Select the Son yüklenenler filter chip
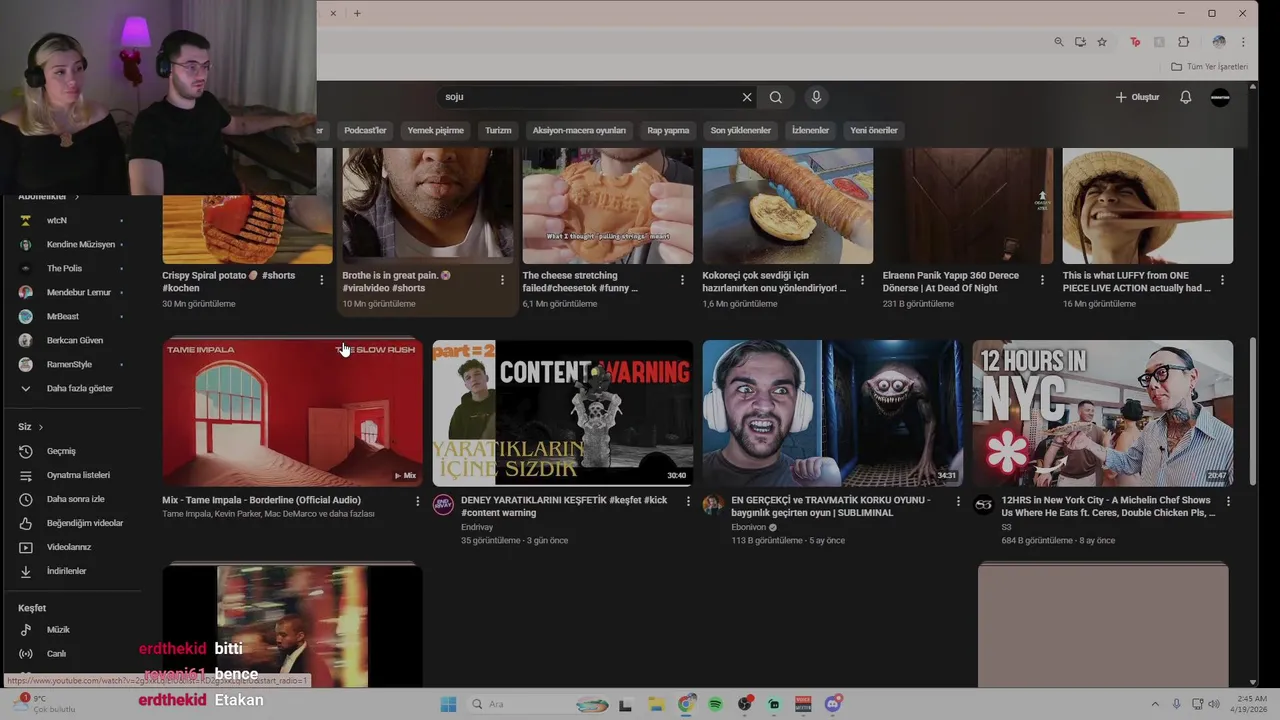This screenshot has height=720, width=1280. pyautogui.click(x=740, y=130)
